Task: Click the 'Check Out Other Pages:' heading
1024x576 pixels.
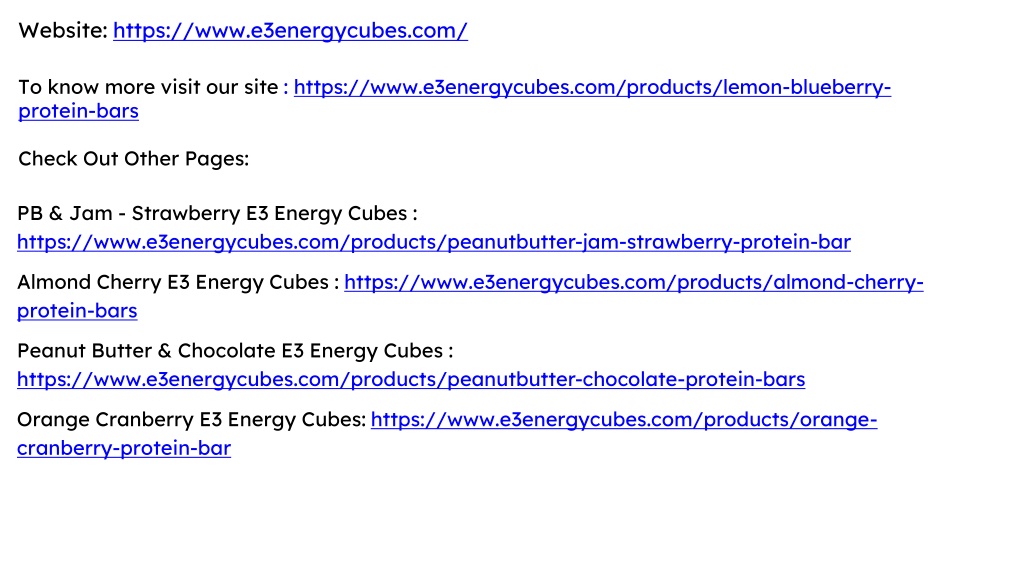Action: click(x=133, y=159)
